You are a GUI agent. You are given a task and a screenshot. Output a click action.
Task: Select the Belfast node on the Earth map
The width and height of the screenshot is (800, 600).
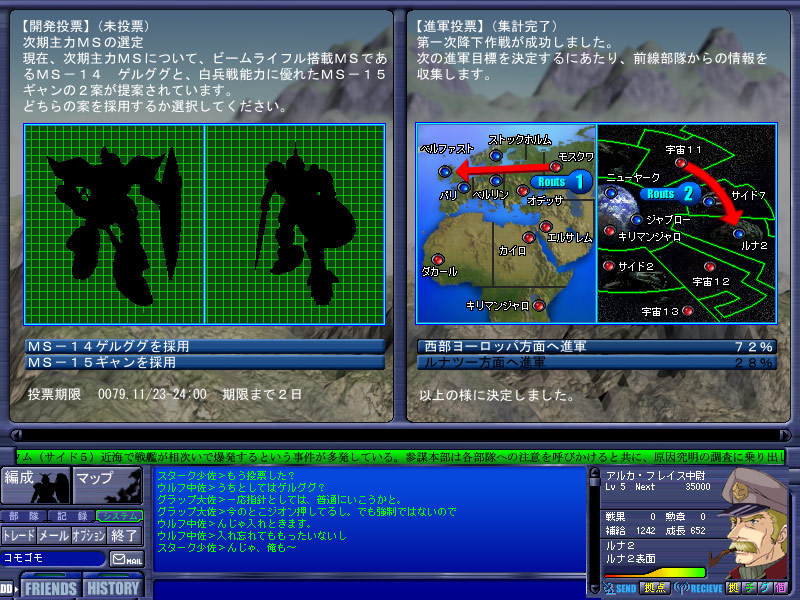click(445, 172)
